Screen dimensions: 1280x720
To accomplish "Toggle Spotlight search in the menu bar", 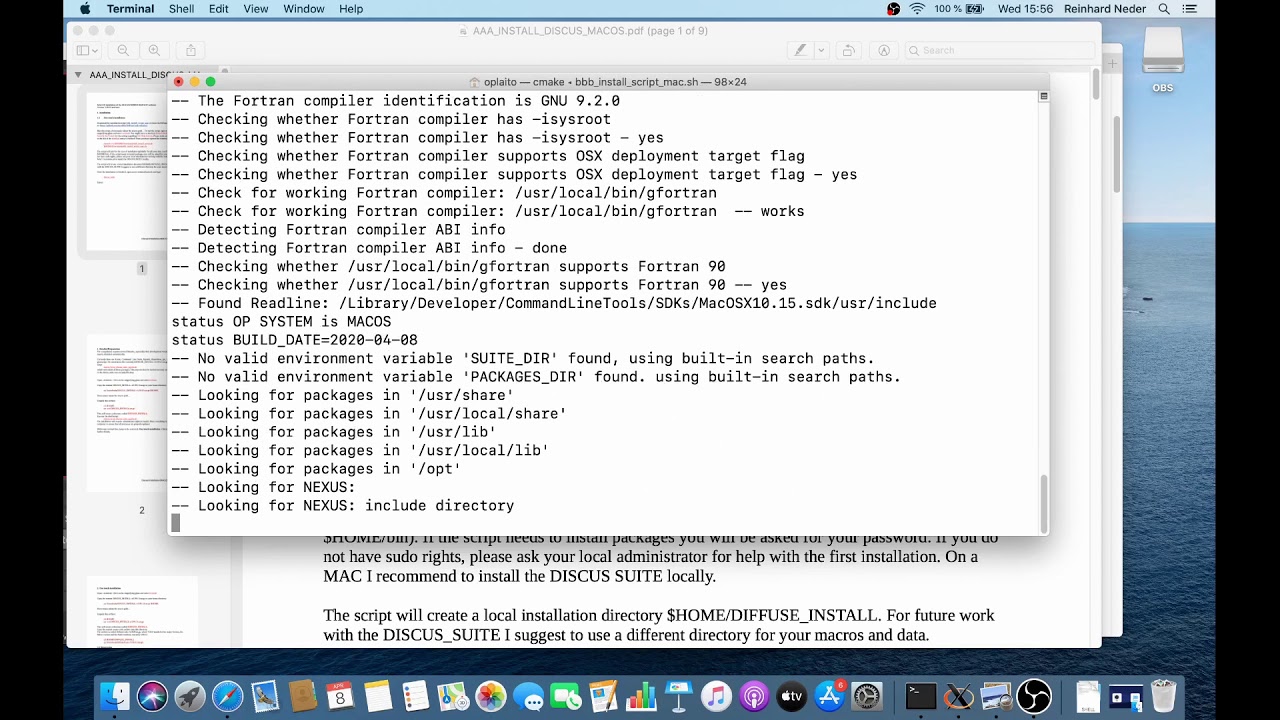I will 1162,9.
